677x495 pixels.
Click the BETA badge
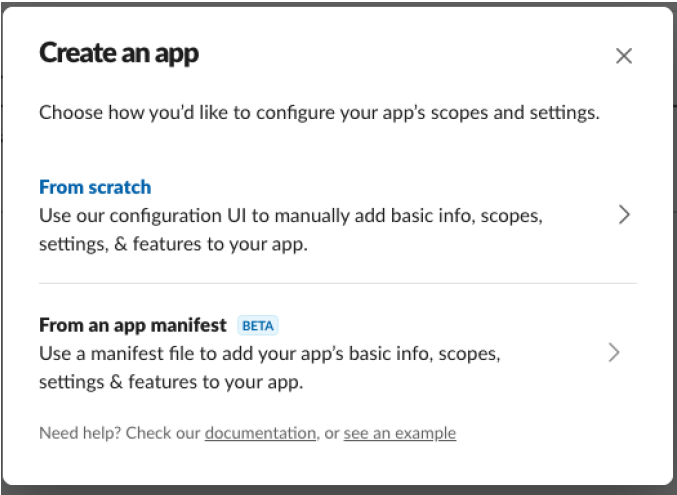point(258,325)
